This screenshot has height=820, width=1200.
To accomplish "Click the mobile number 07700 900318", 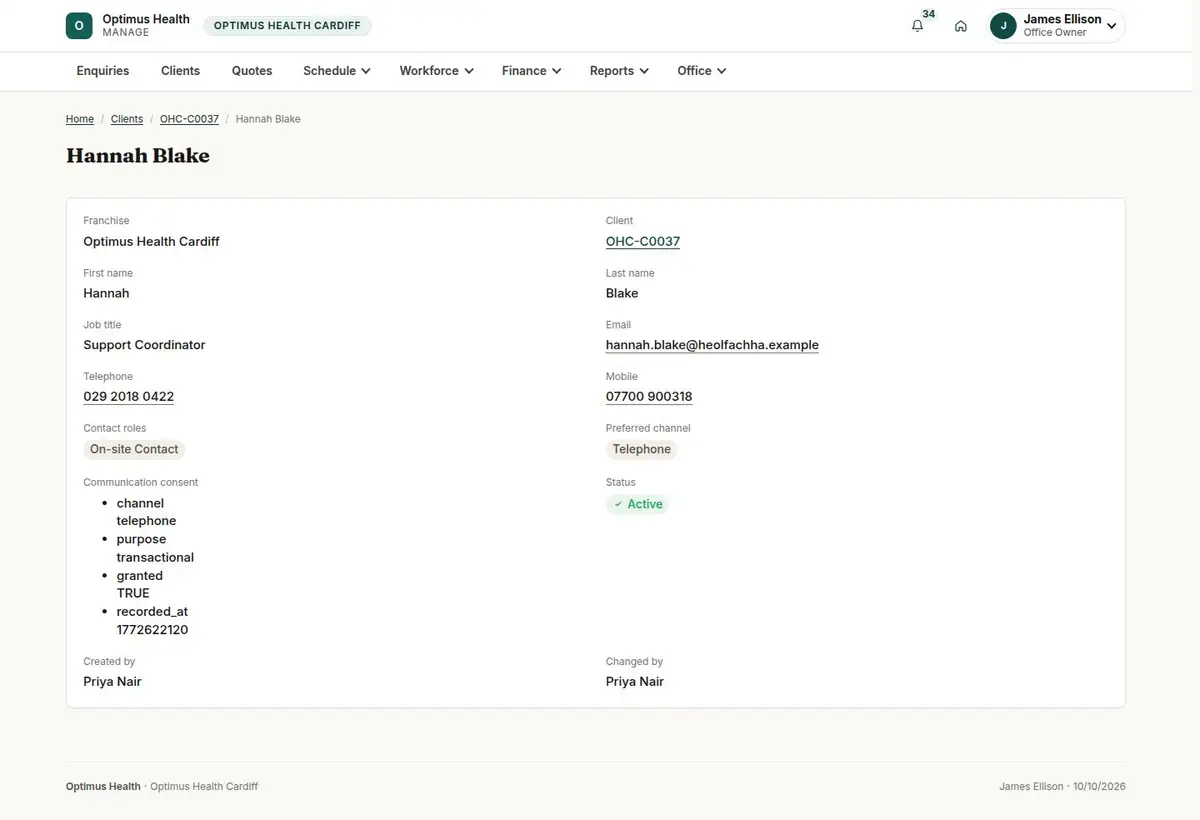I will 649,397.
